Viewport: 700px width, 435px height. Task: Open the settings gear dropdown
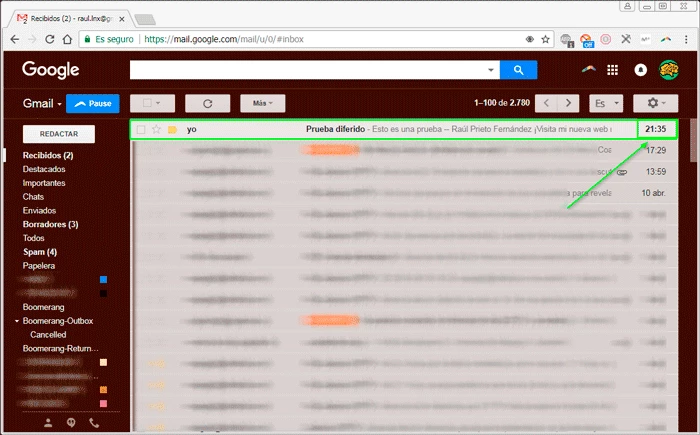(655, 103)
